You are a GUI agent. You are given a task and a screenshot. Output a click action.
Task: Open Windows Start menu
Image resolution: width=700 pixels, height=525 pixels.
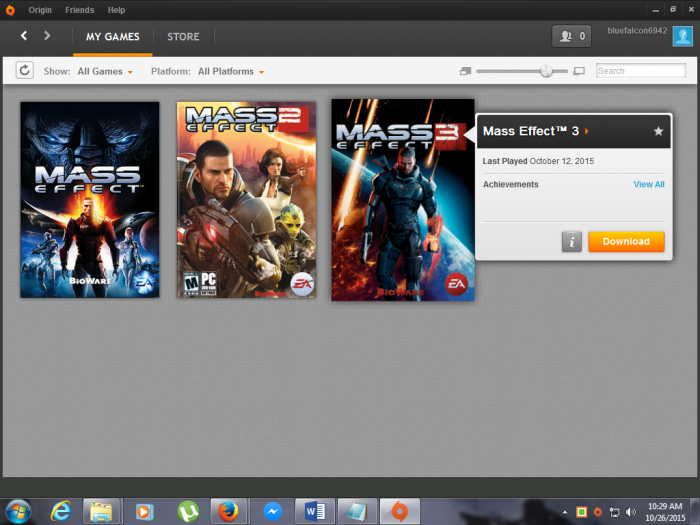[18, 512]
